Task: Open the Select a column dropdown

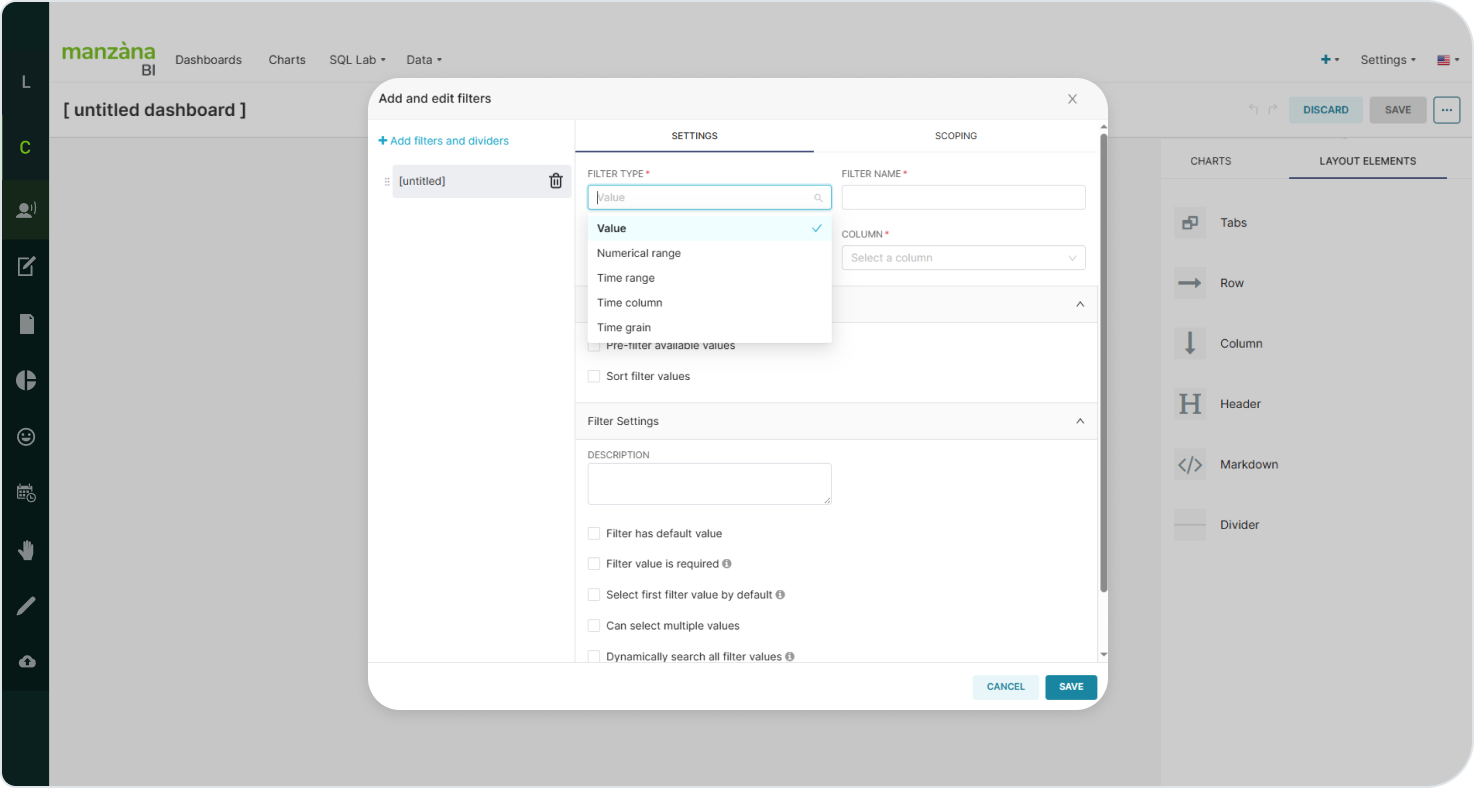Action: pyautogui.click(x=963, y=258)
